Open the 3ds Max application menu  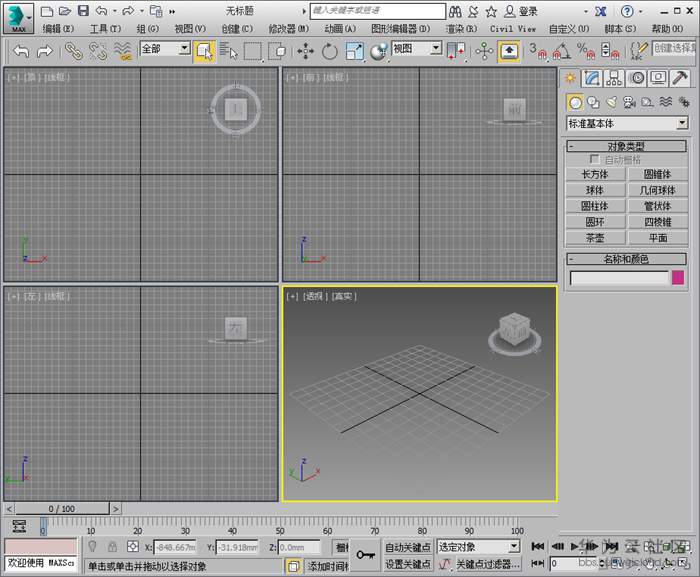18,18
